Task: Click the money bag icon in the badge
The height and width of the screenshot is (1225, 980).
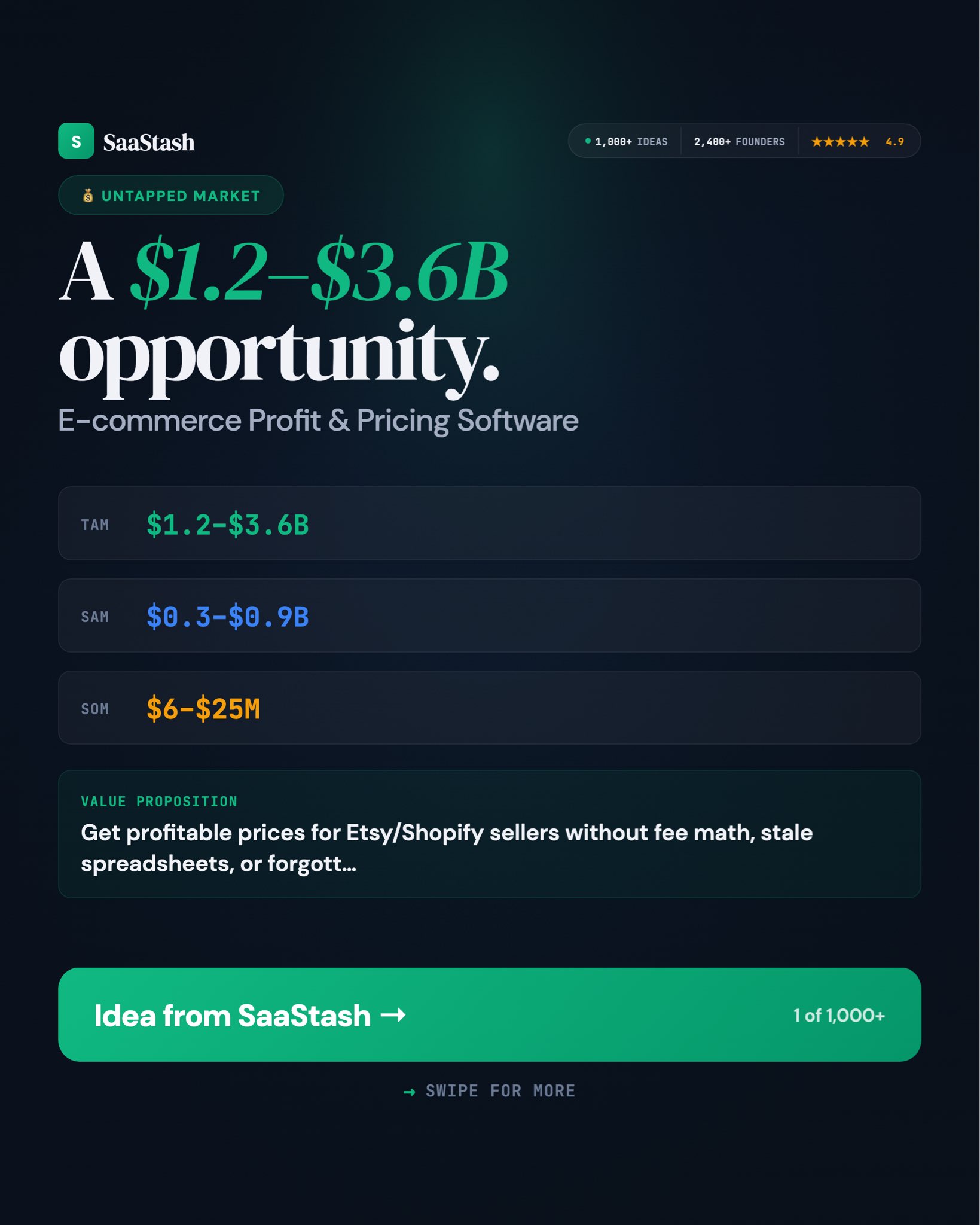Action: [88, 196]
